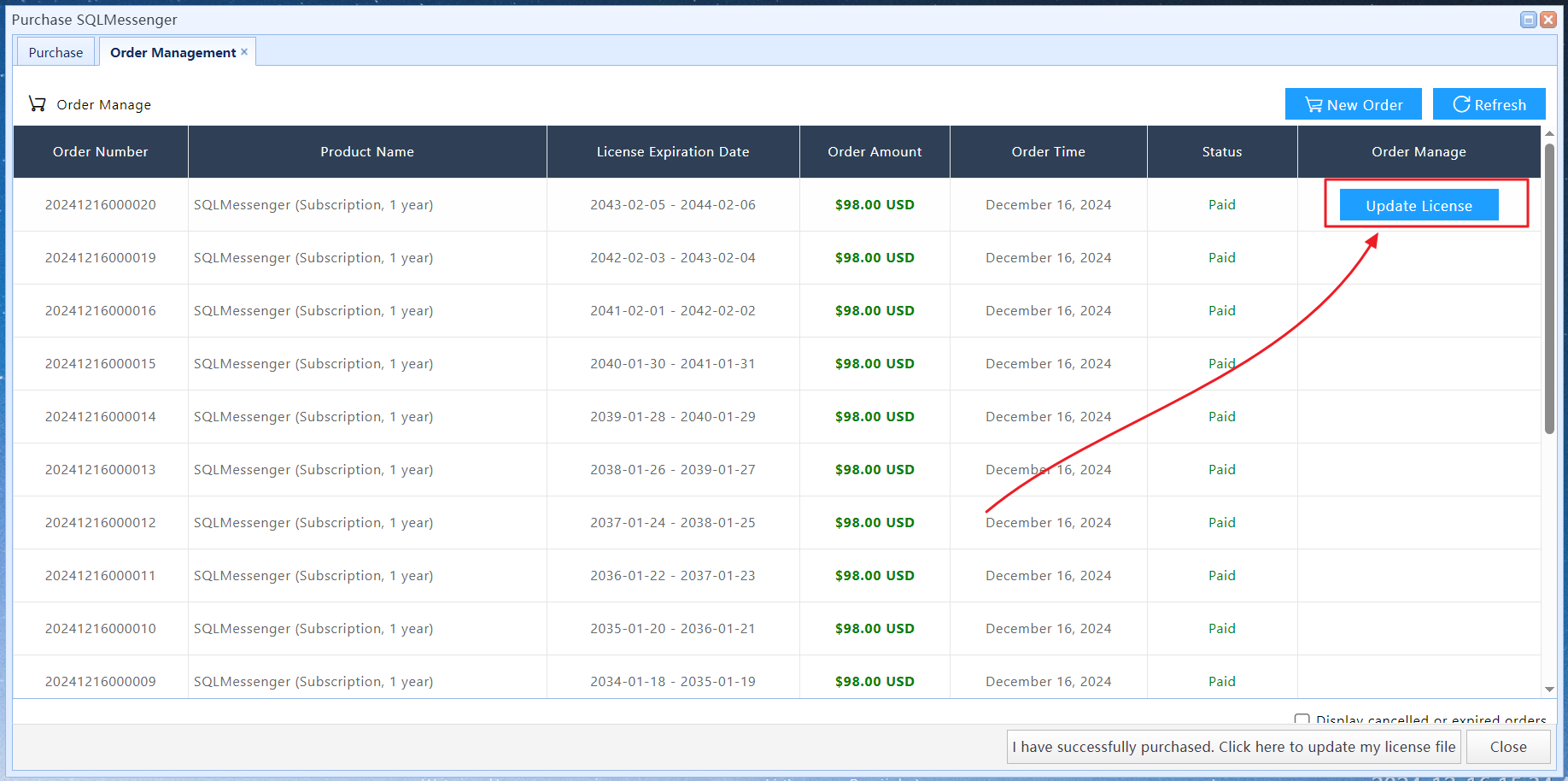Click December 16, 2024 in order 20241216000016 row

pos(1049,310)
